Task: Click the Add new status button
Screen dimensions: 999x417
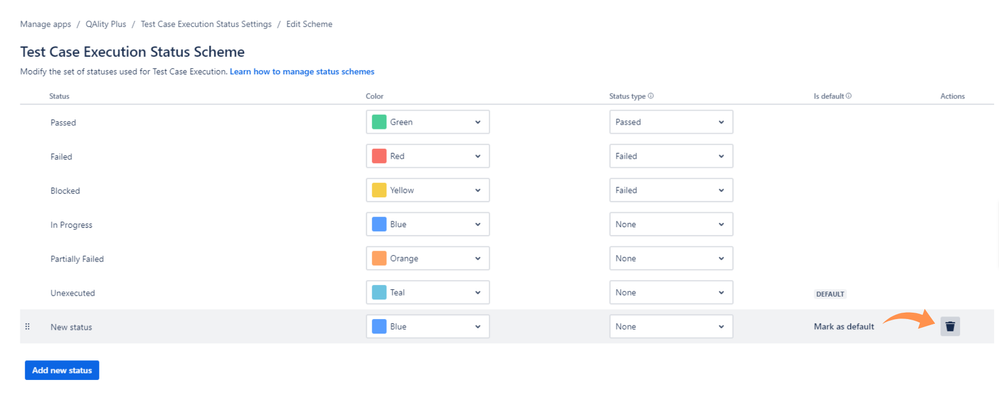Action: click(x=62, y=371)
